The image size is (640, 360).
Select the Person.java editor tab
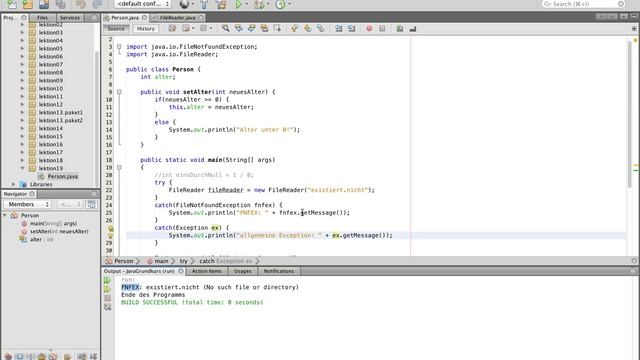[125, 18]
